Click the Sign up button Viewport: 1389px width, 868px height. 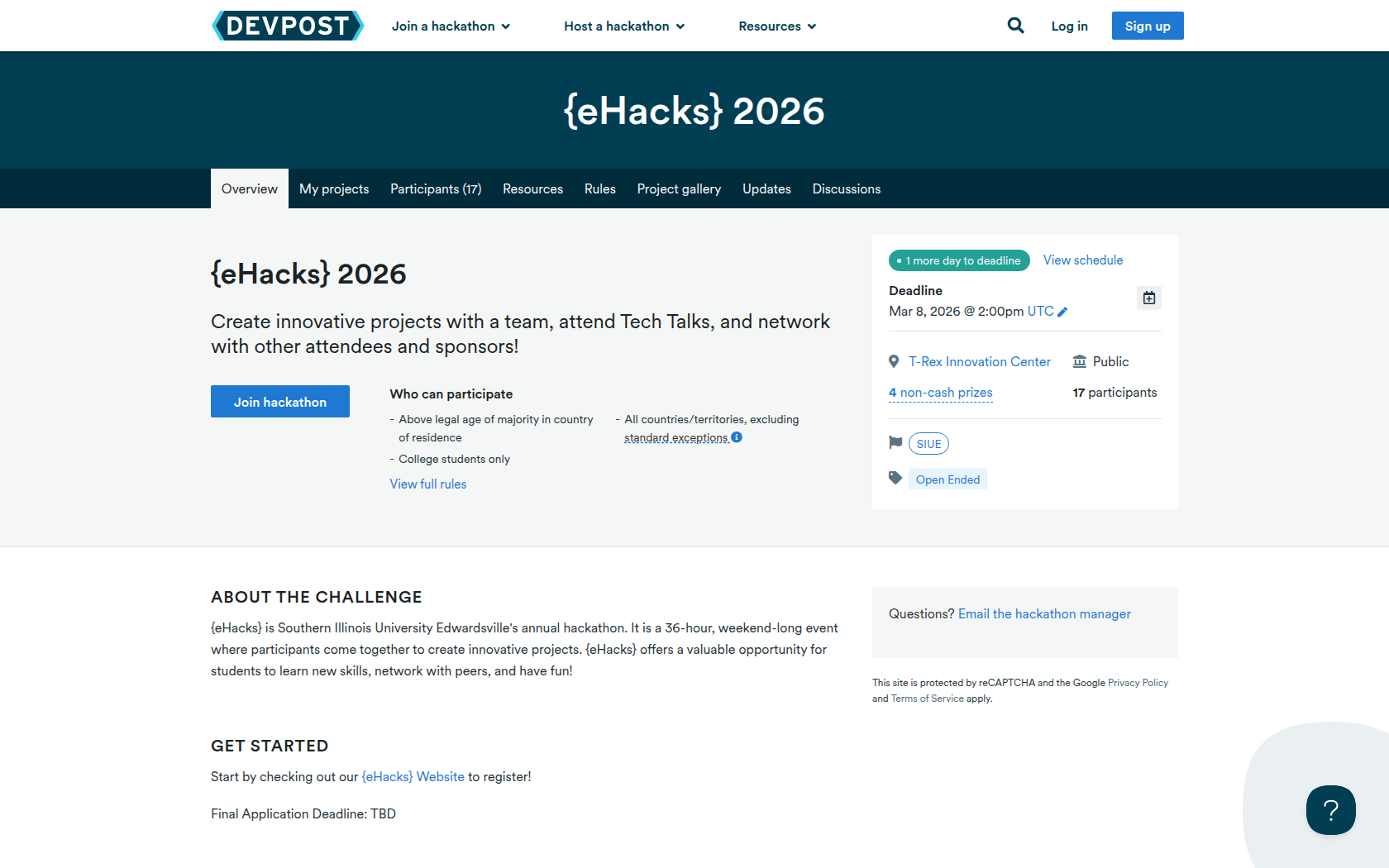point(1147,26)
